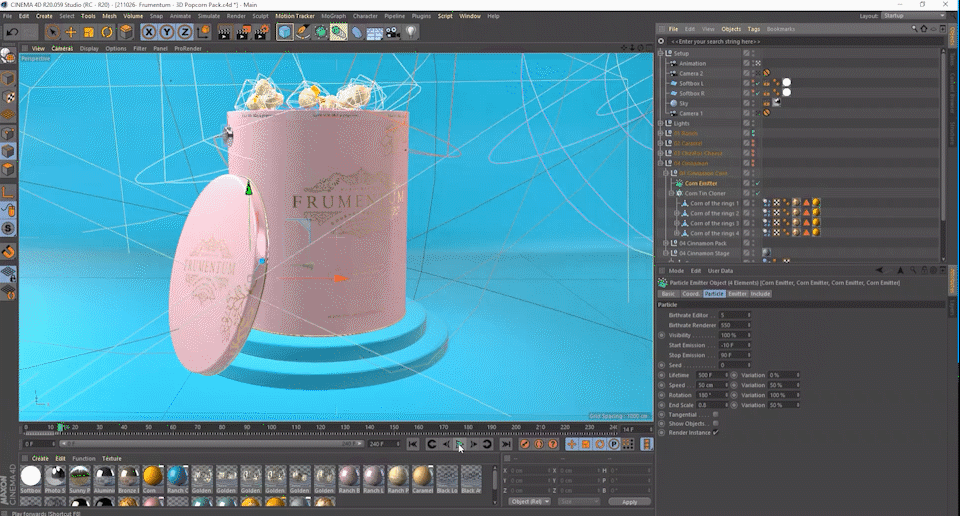
Task: Add a Cube primitive object
Action: coord(285,32)
